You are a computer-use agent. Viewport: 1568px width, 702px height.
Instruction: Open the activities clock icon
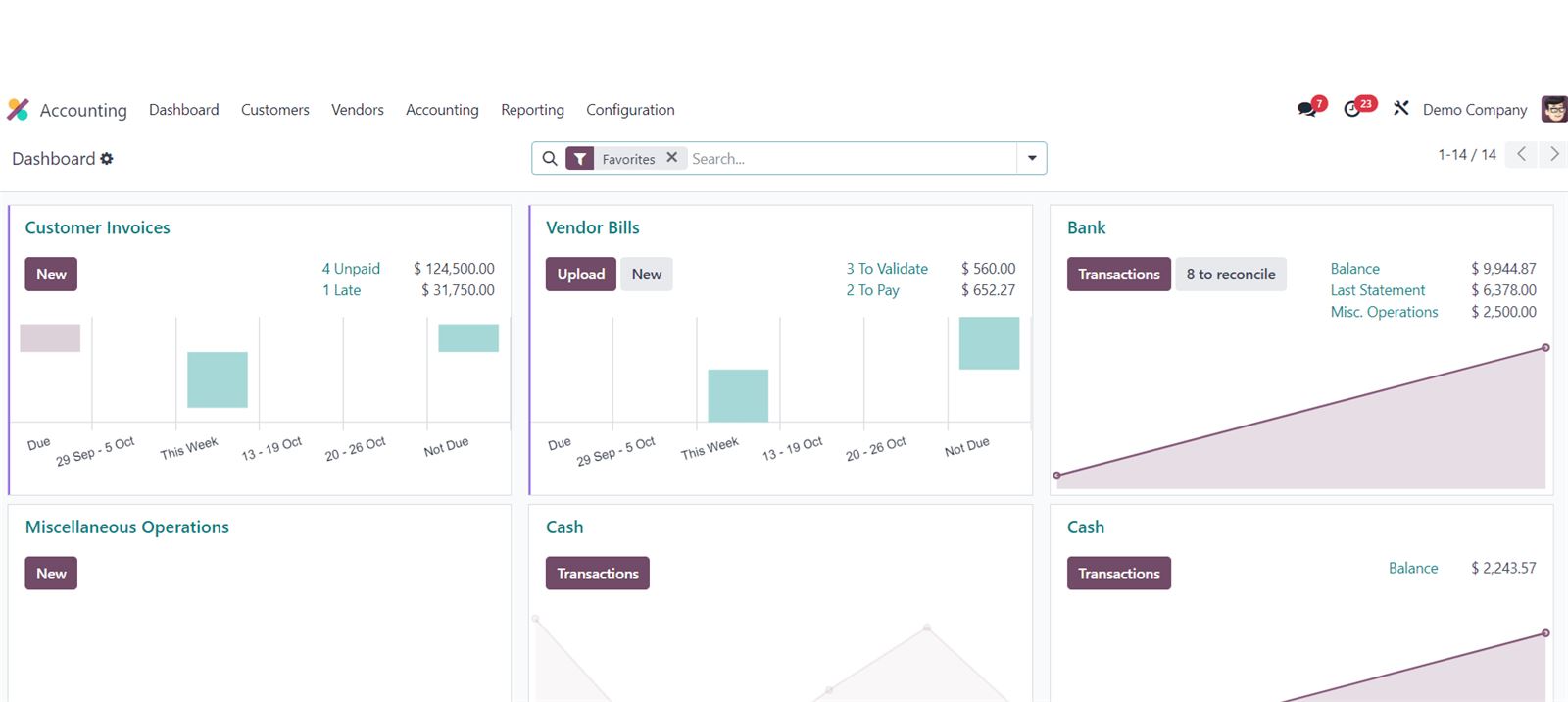pyautogui.click(x=1353, y=109)
